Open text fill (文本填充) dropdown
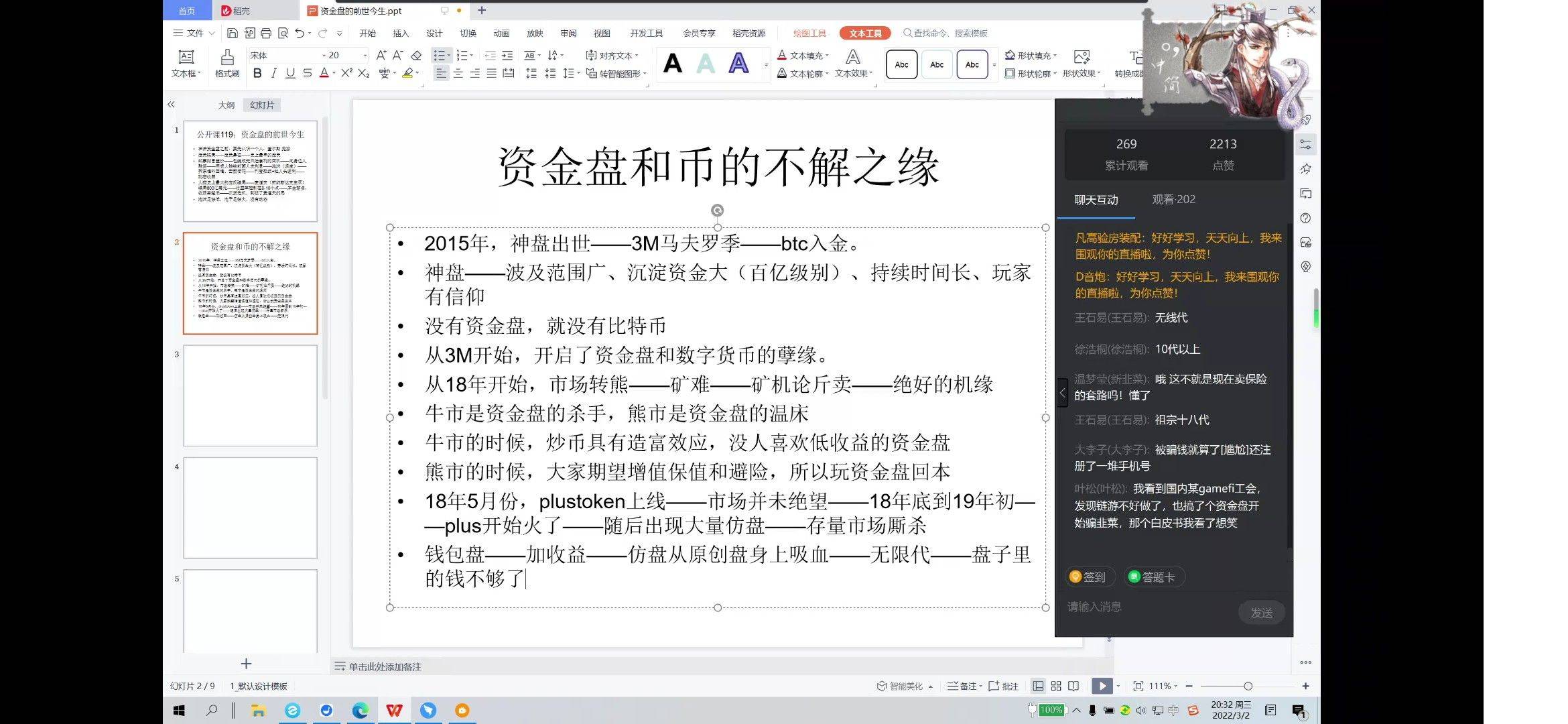The image size is (1568, 724). [803, 55]
